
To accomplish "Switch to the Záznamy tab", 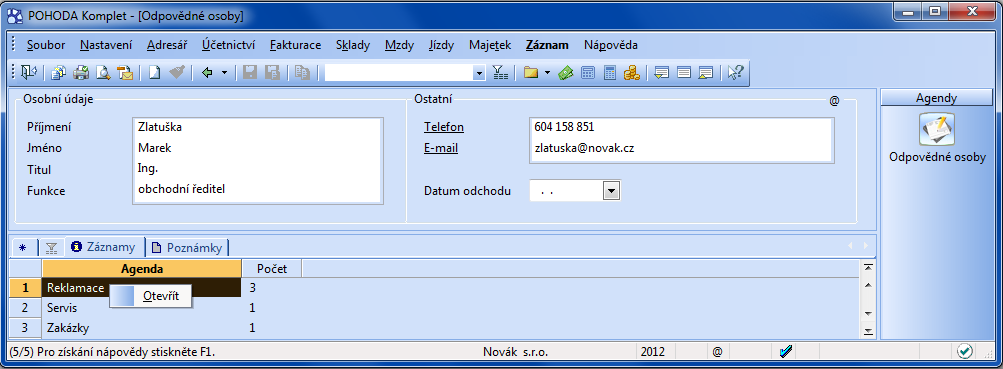I will click(104, 247).
